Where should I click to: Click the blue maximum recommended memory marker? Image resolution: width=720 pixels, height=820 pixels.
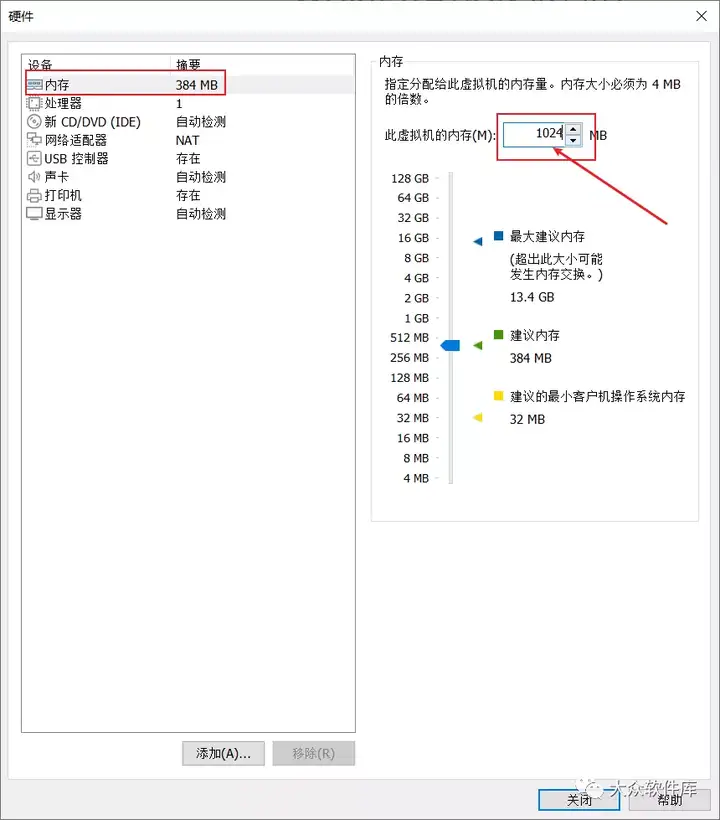(x=477, y=241)
